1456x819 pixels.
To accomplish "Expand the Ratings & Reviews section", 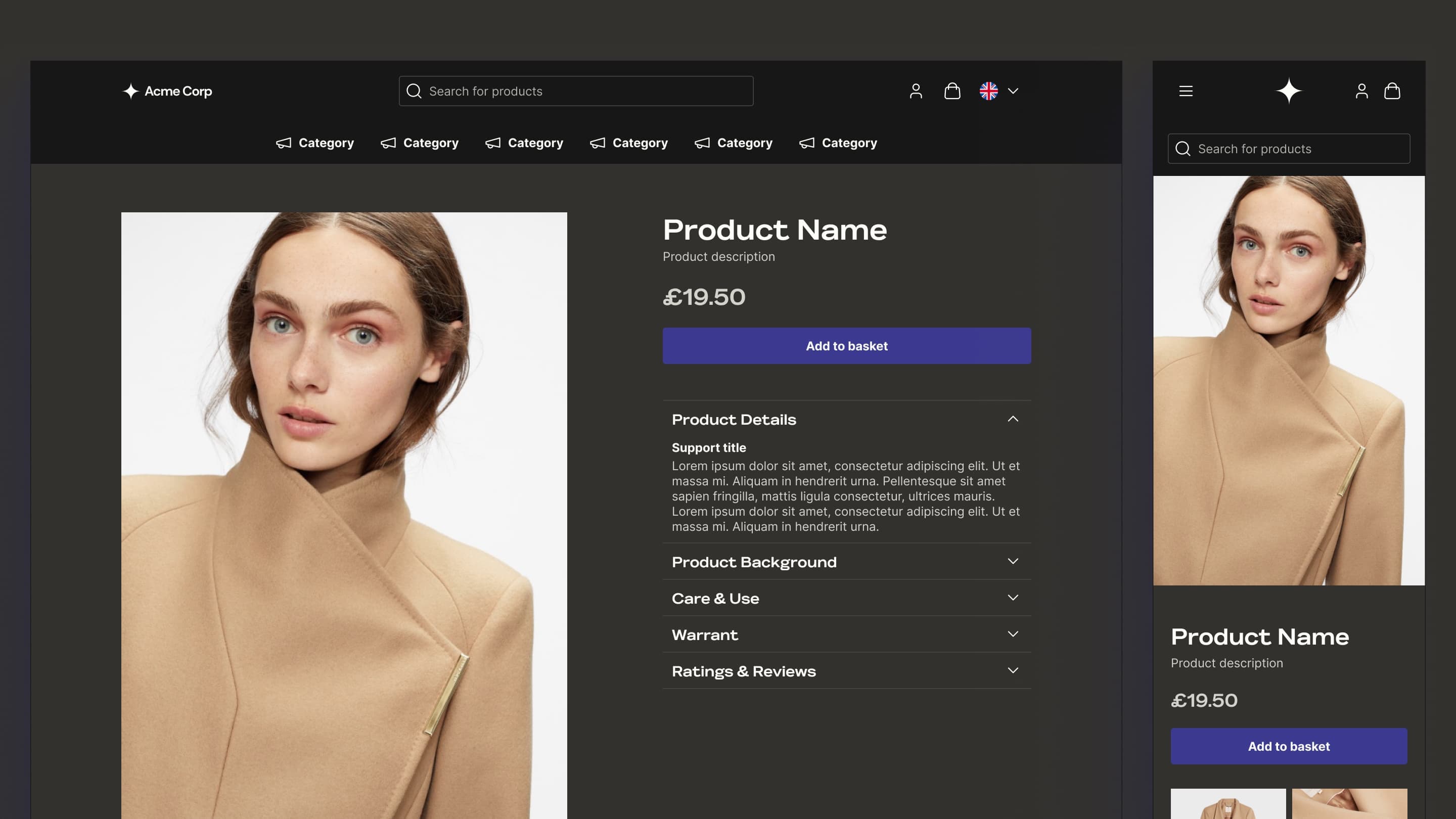I will tap(1012, 670).
